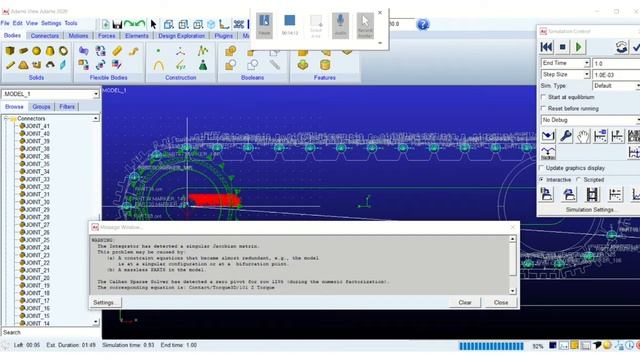Click the Unite boolean icon
The height and width of the screenshot is (360, 640).
click(x=231, y=51)
